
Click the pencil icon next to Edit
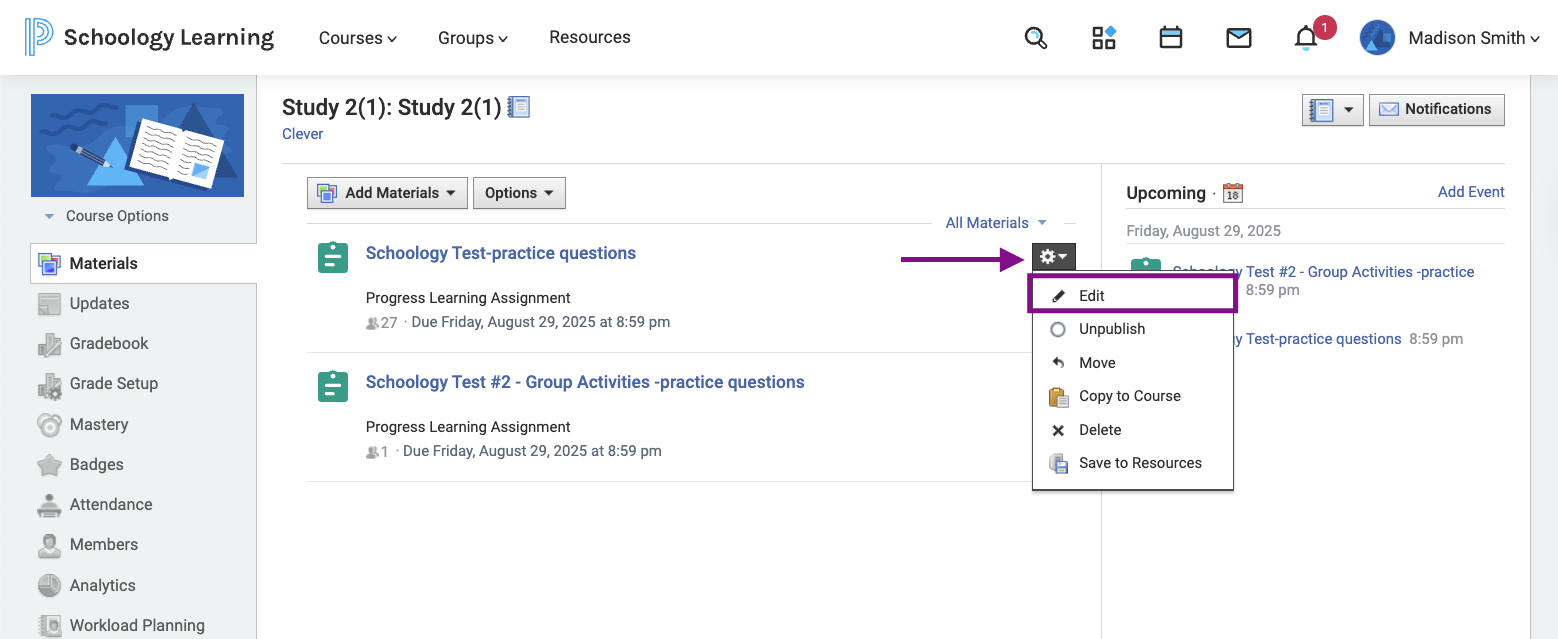(1058, 296)
